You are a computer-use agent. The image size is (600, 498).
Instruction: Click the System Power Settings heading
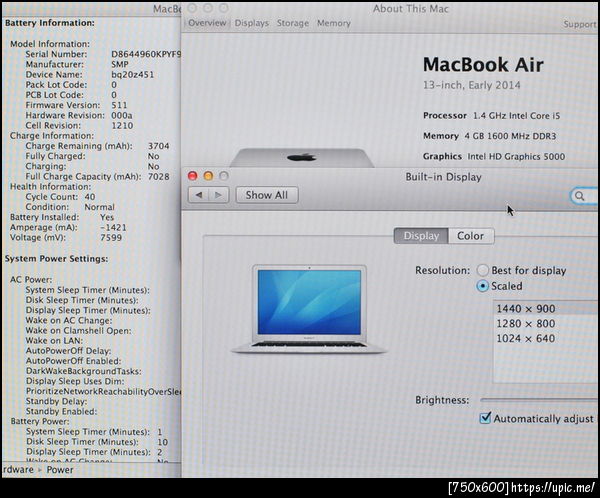coord(56,259)
